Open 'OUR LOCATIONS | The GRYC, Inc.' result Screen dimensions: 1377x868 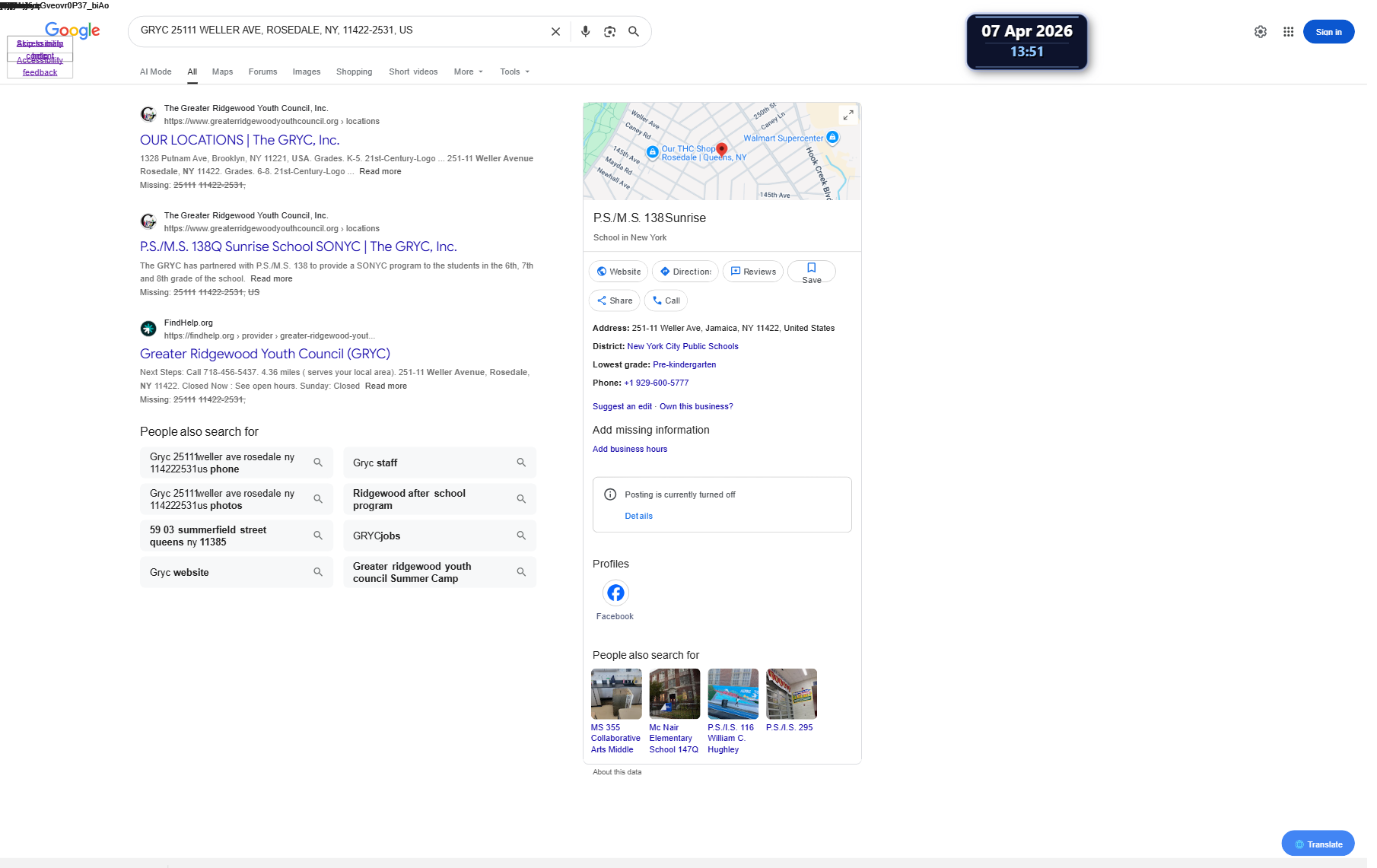tap(240, 140)
